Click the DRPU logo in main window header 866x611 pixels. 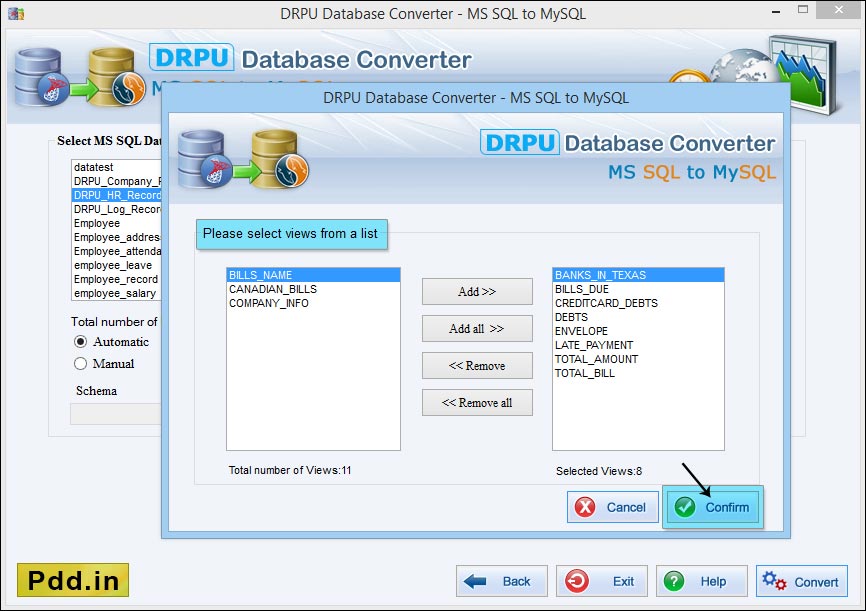pyautogui.click(x=192, y=57)
